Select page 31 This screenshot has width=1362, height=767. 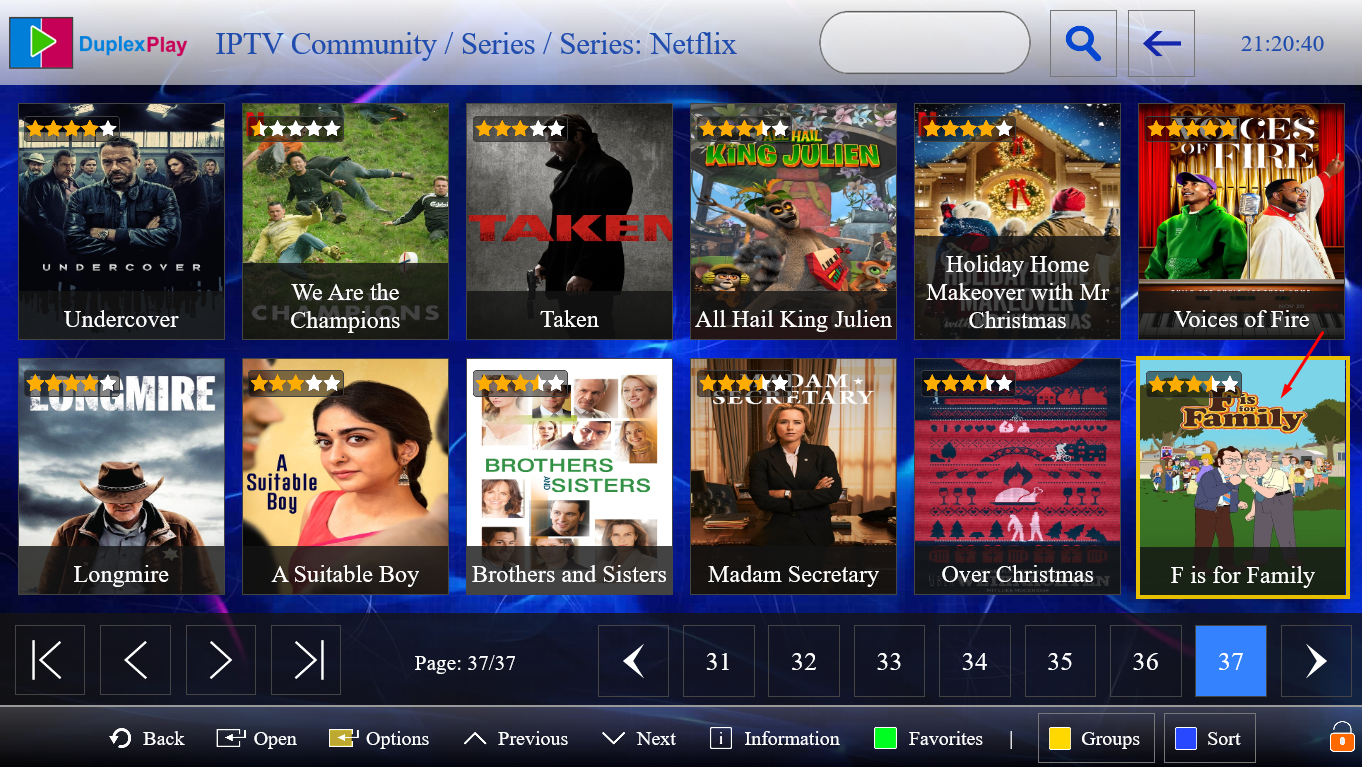point(718,661)
